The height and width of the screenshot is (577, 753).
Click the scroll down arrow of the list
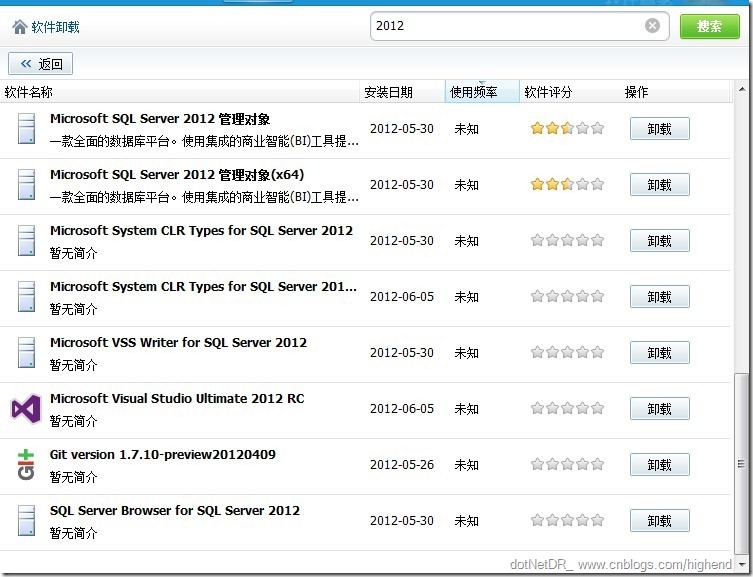click(x=742, y=564)
